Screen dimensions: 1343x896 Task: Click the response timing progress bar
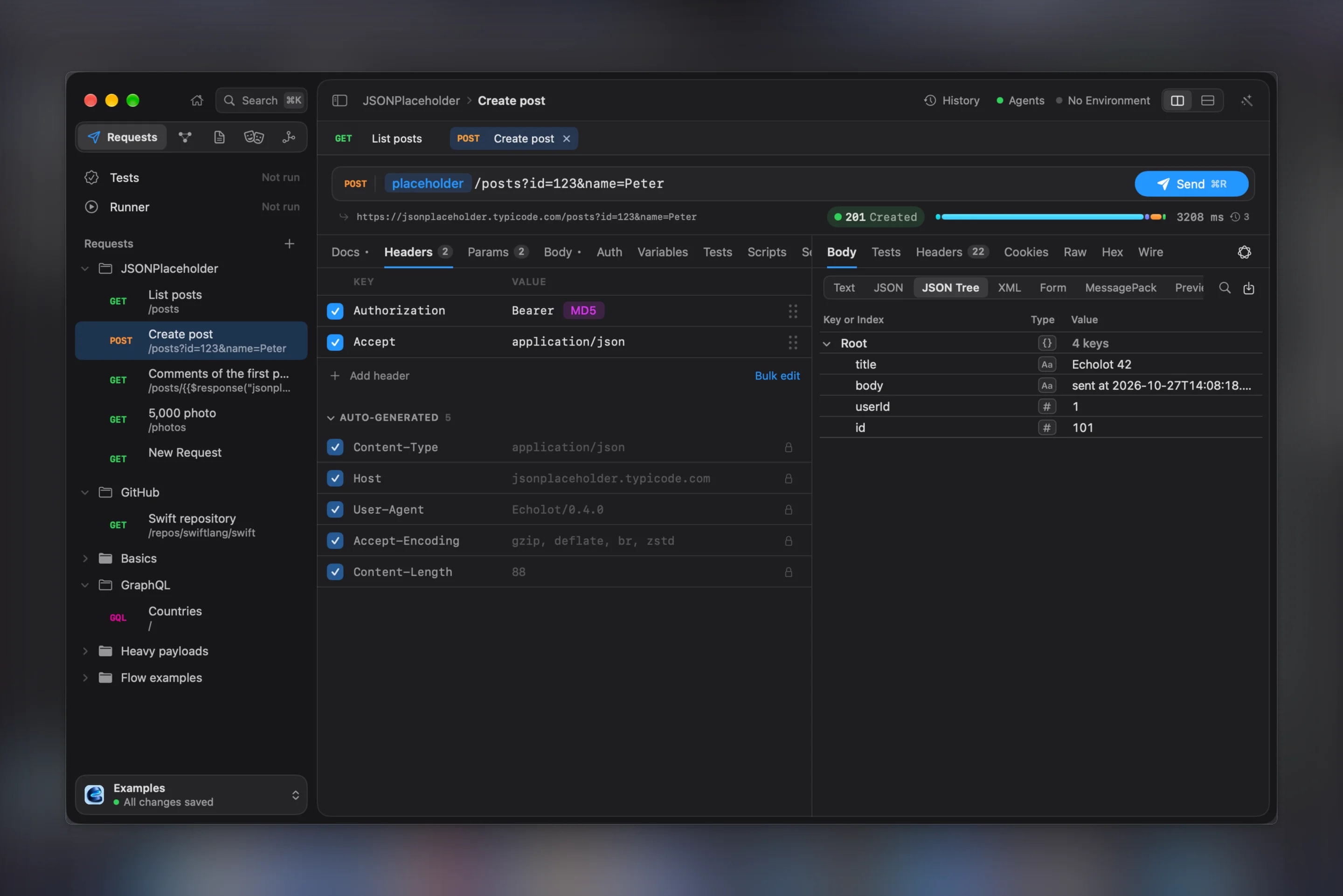1051,217
